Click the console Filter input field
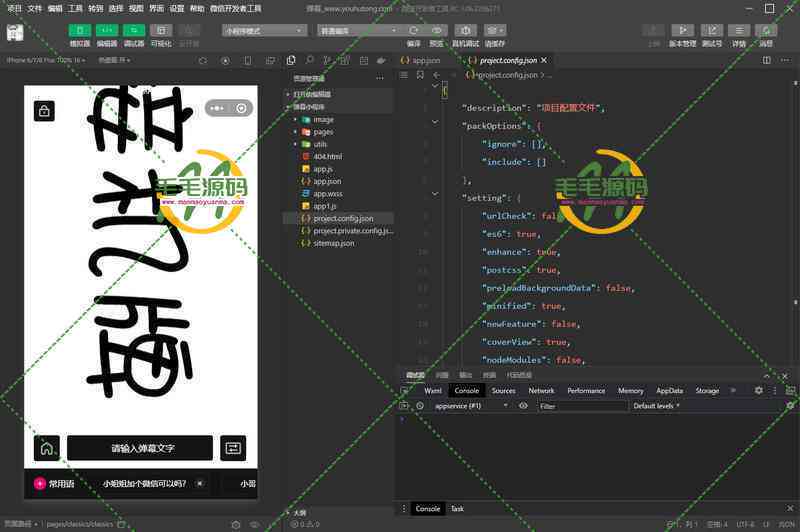800x532 pixels. tap(582, 406)
